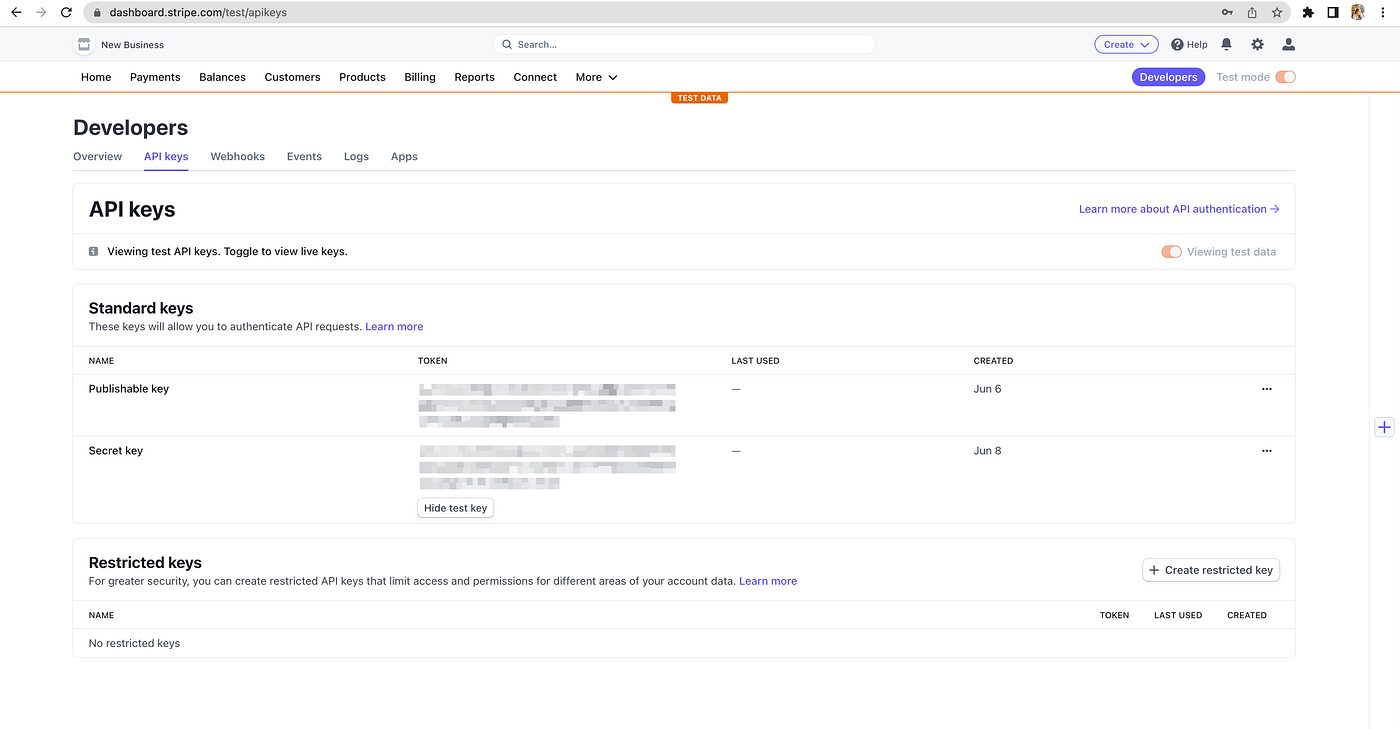
Task: Click the browser back arrow
Action: (x=16, y=13)
